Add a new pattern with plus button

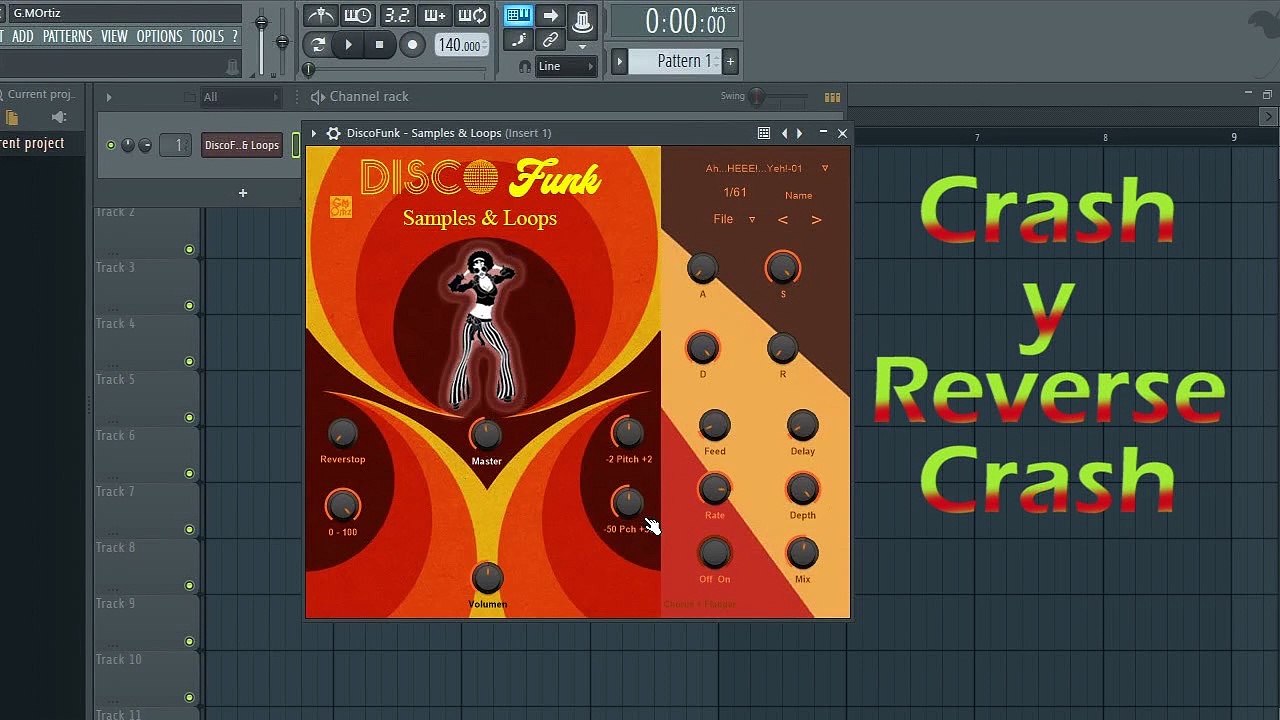(730, 62)
